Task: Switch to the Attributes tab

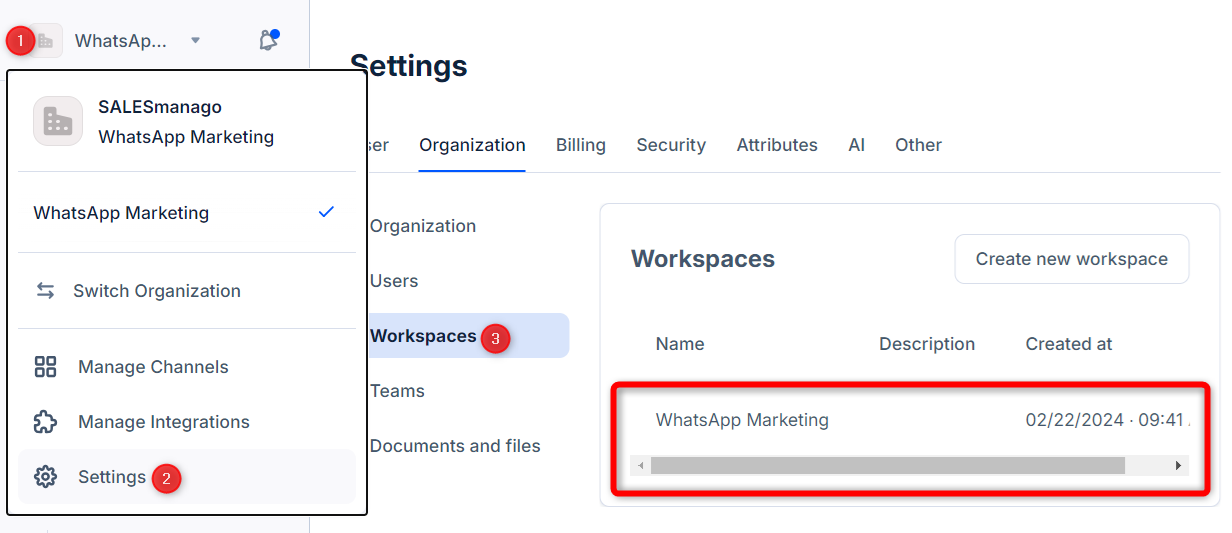Action: (777, 145)
